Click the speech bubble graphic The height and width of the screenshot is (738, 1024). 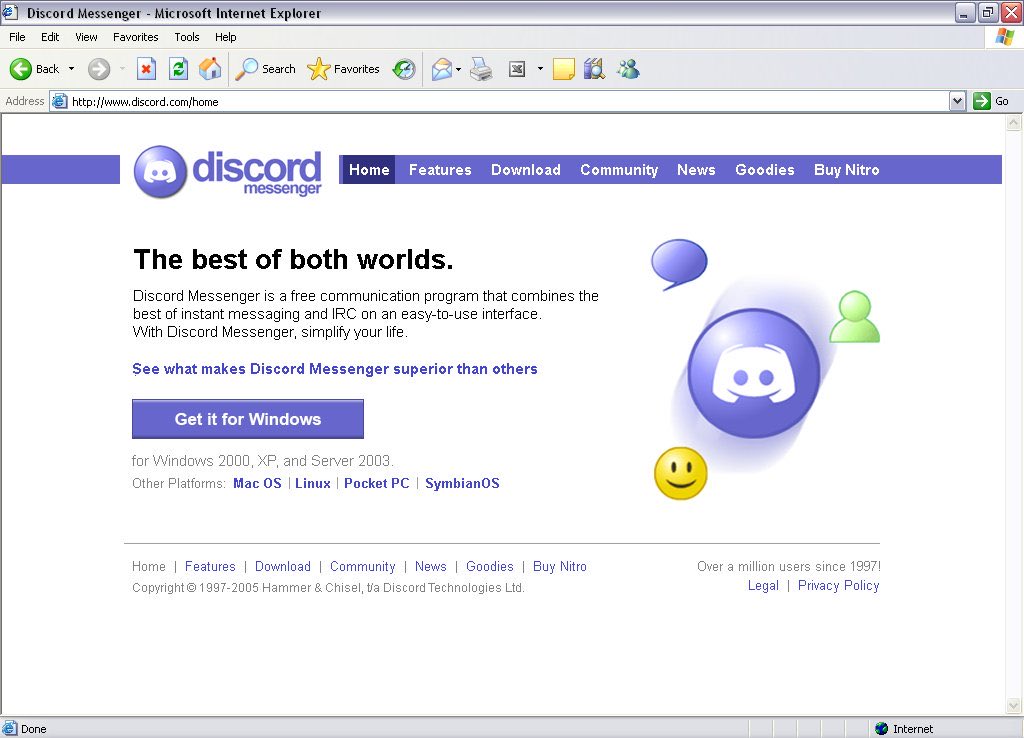click(679, 263)
